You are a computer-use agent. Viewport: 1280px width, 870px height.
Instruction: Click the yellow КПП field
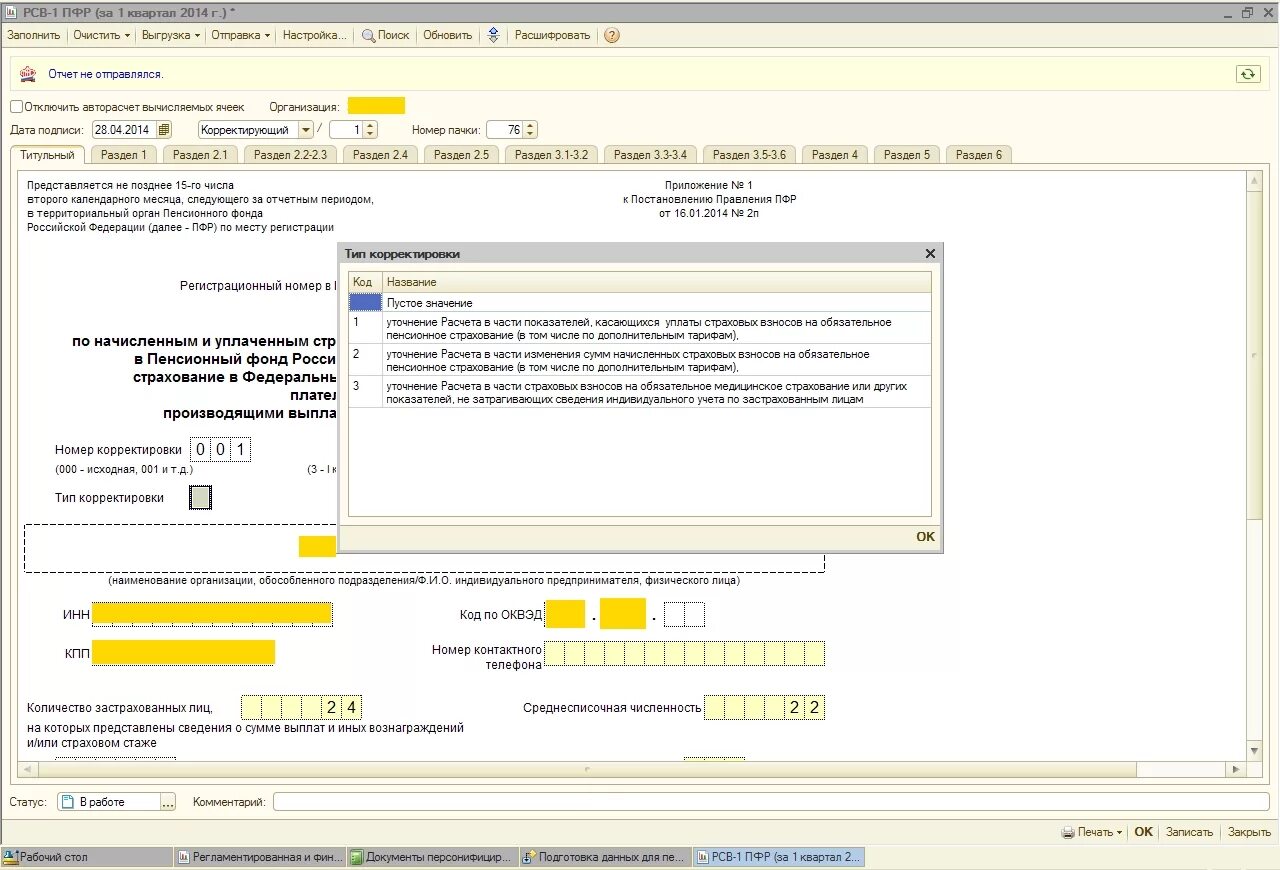point(183,653)
